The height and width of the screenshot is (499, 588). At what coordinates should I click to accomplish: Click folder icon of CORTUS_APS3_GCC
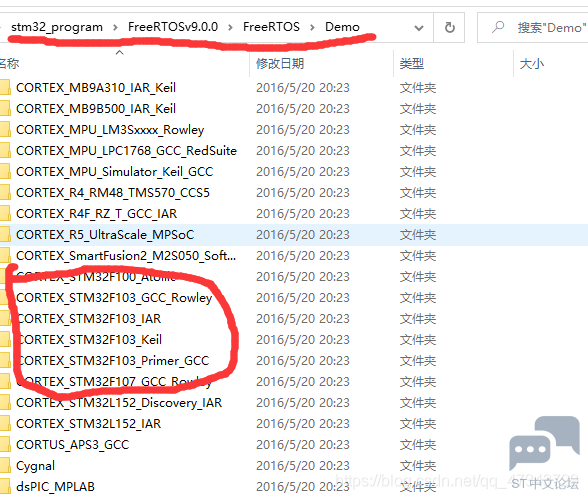[x=5, y=445]
